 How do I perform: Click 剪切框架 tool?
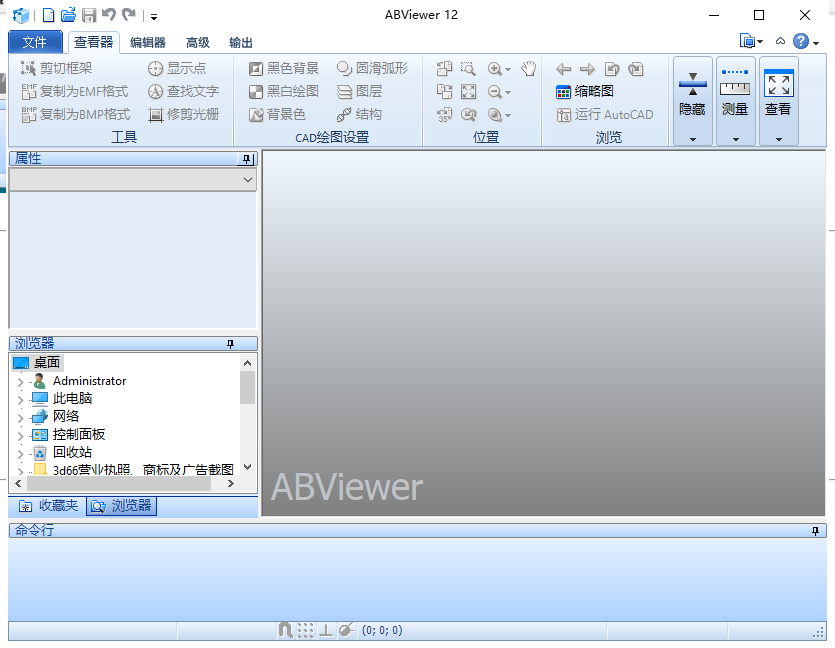(x=56, y=68)
